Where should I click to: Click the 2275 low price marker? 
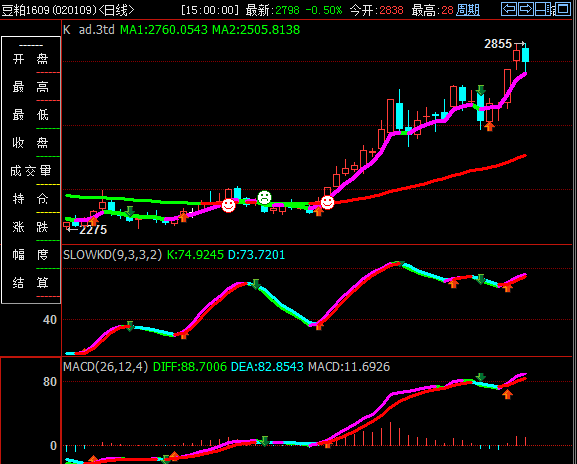coord(93,230)
